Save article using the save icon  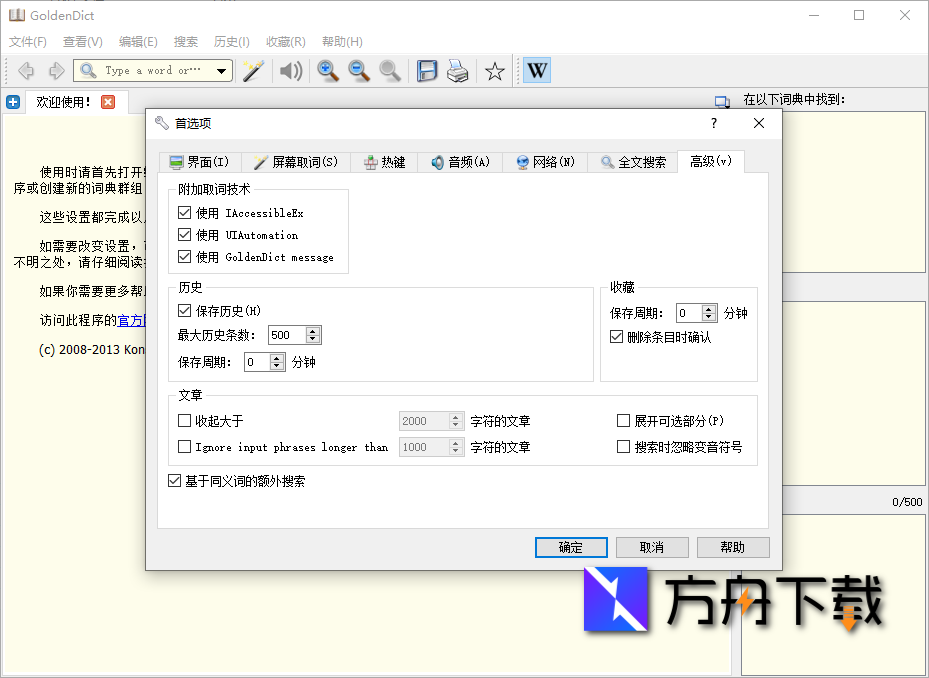[x=428, y=70]
